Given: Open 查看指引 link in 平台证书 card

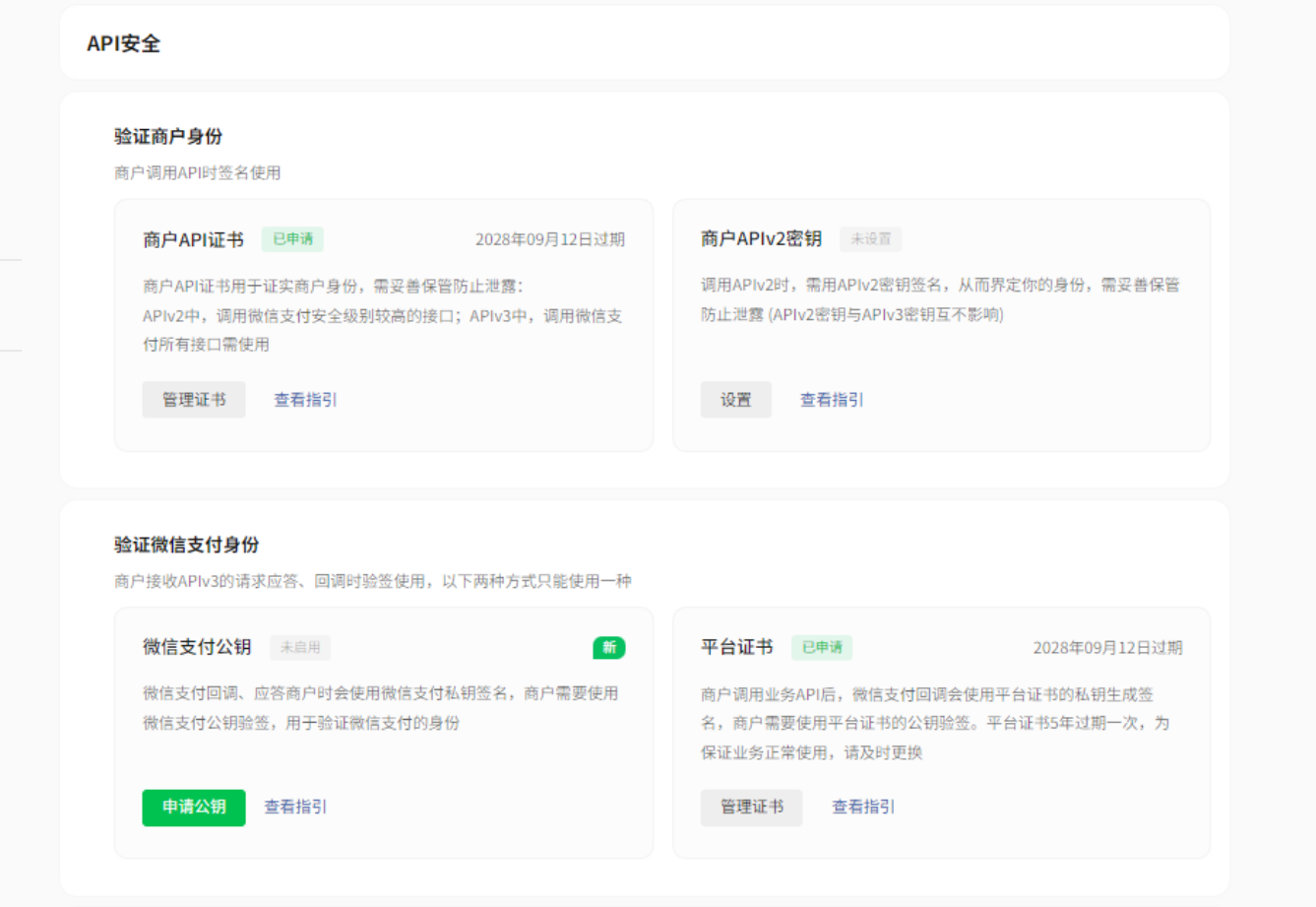Looking at the screenshot, I should tap(863, 807).
